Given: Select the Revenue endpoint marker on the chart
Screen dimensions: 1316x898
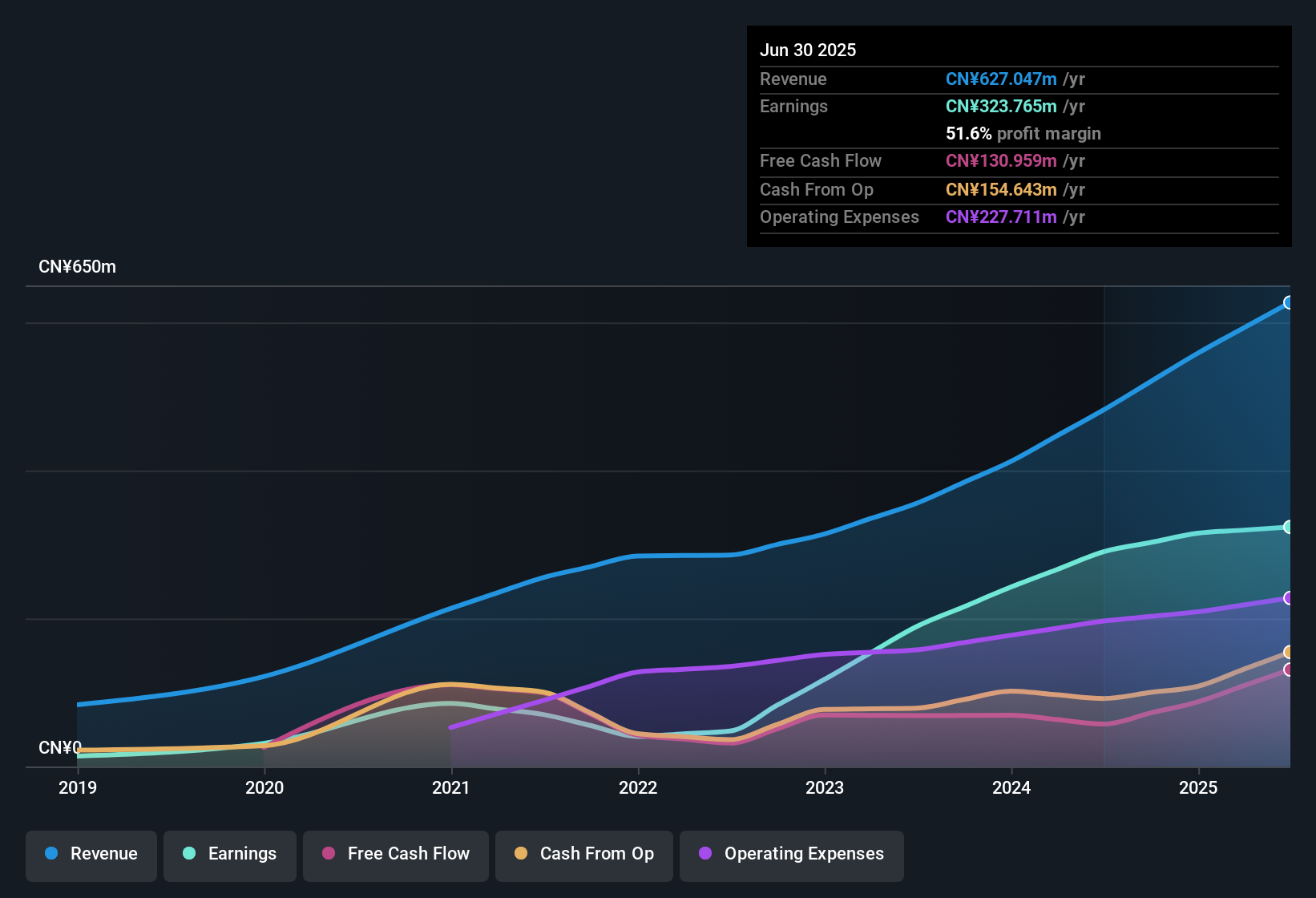Looking at the screenshot, I should pyautogui.click(x=1289, y=303).
